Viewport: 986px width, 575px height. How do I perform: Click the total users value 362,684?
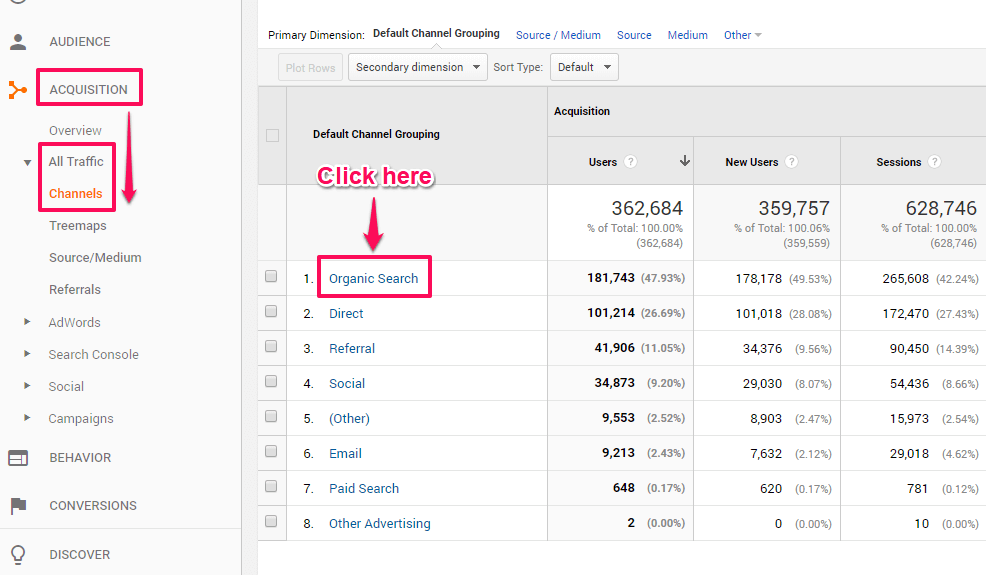pyautogui.click(x=647, y=208)
